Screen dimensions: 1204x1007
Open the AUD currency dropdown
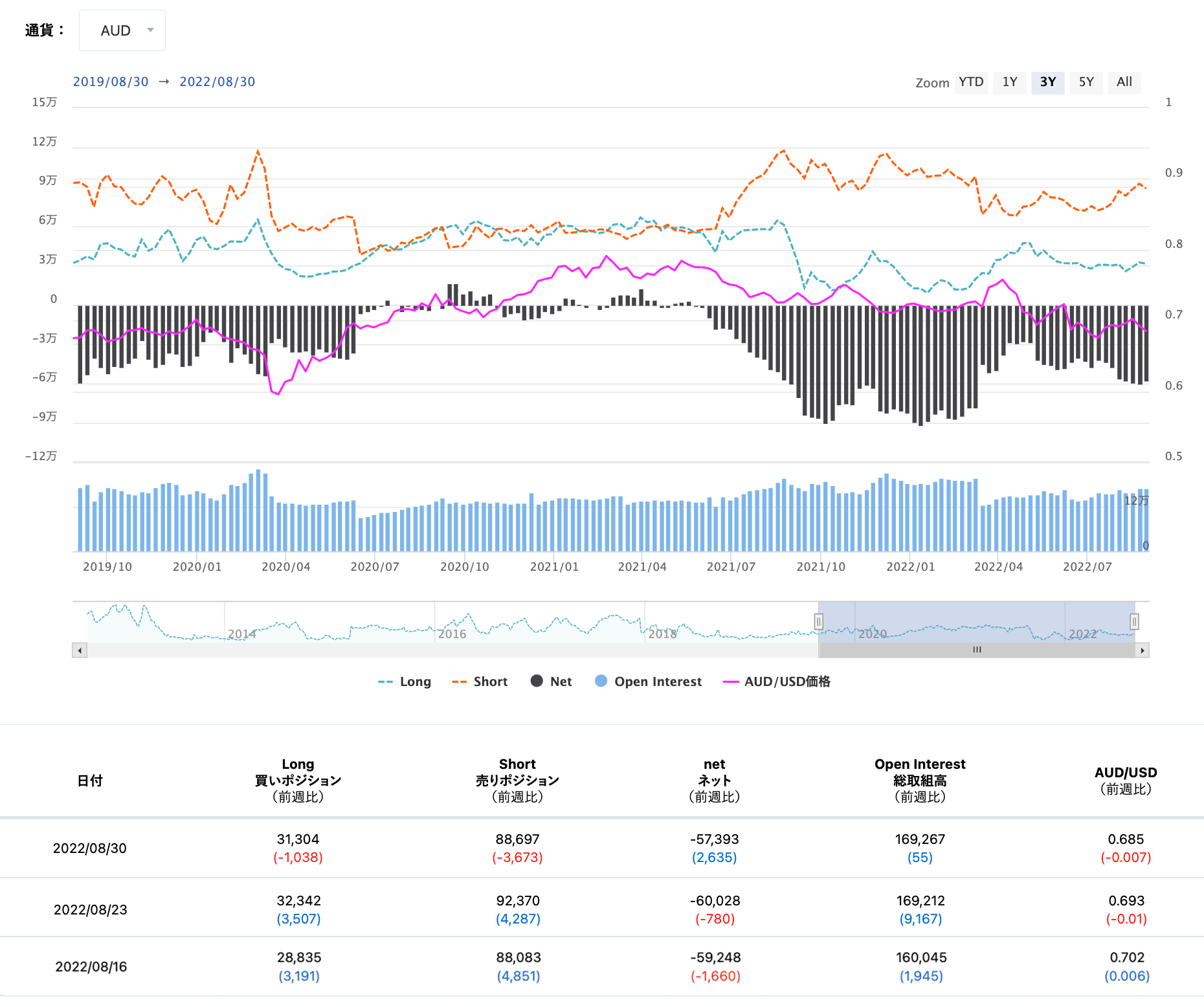[122, 30]
